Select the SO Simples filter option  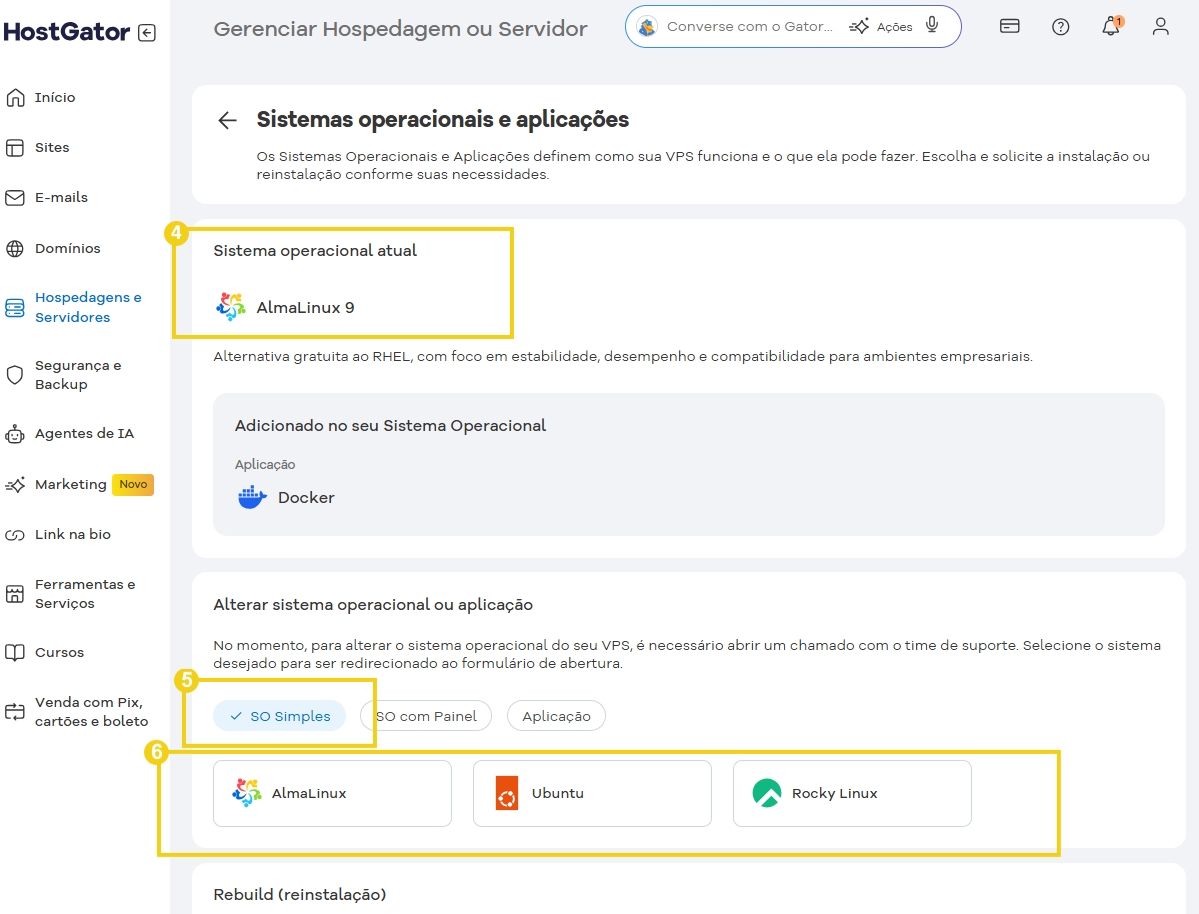pyautogui.click(x=279, y=715)
